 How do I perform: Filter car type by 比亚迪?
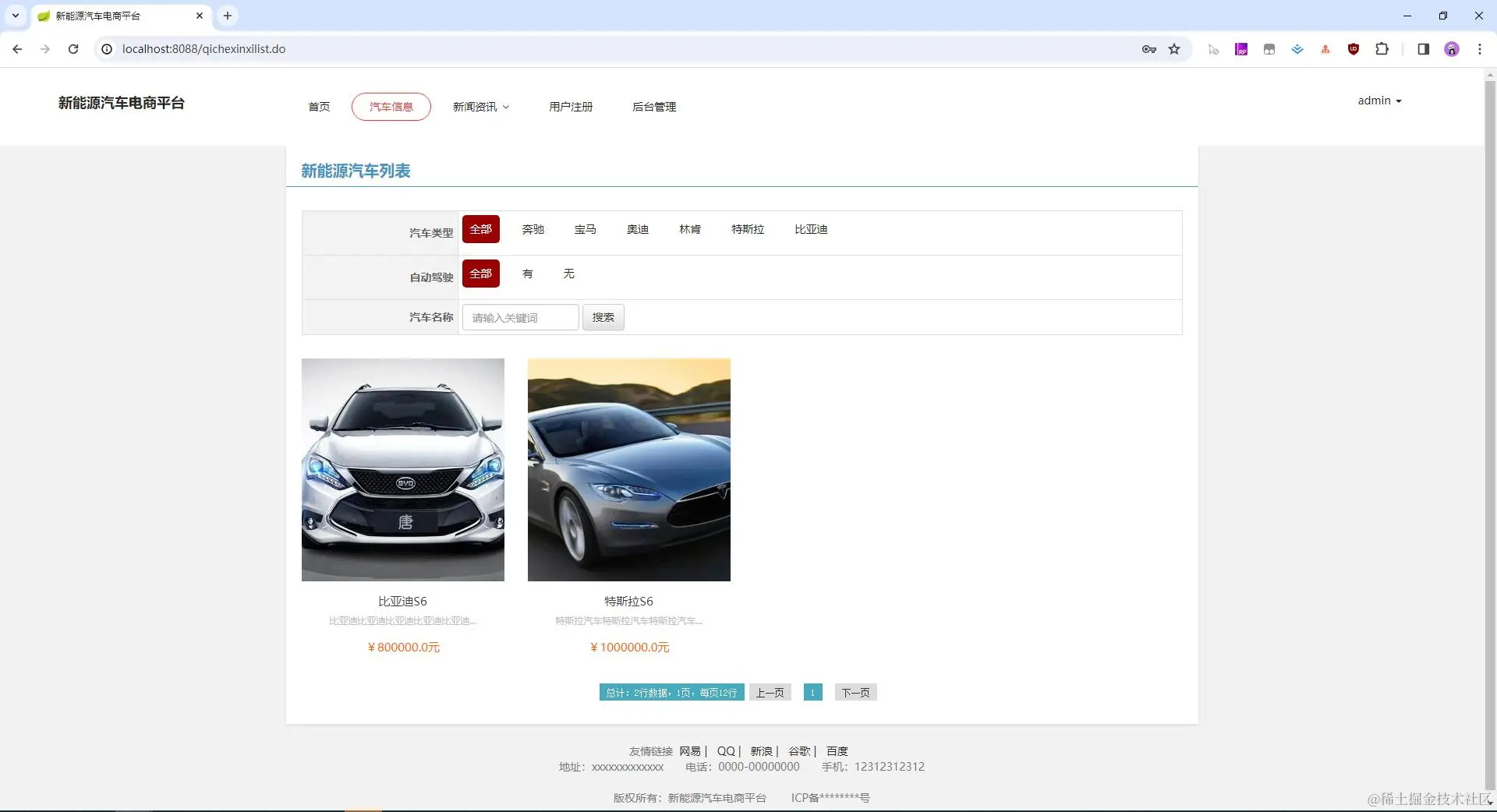(811, 229)
